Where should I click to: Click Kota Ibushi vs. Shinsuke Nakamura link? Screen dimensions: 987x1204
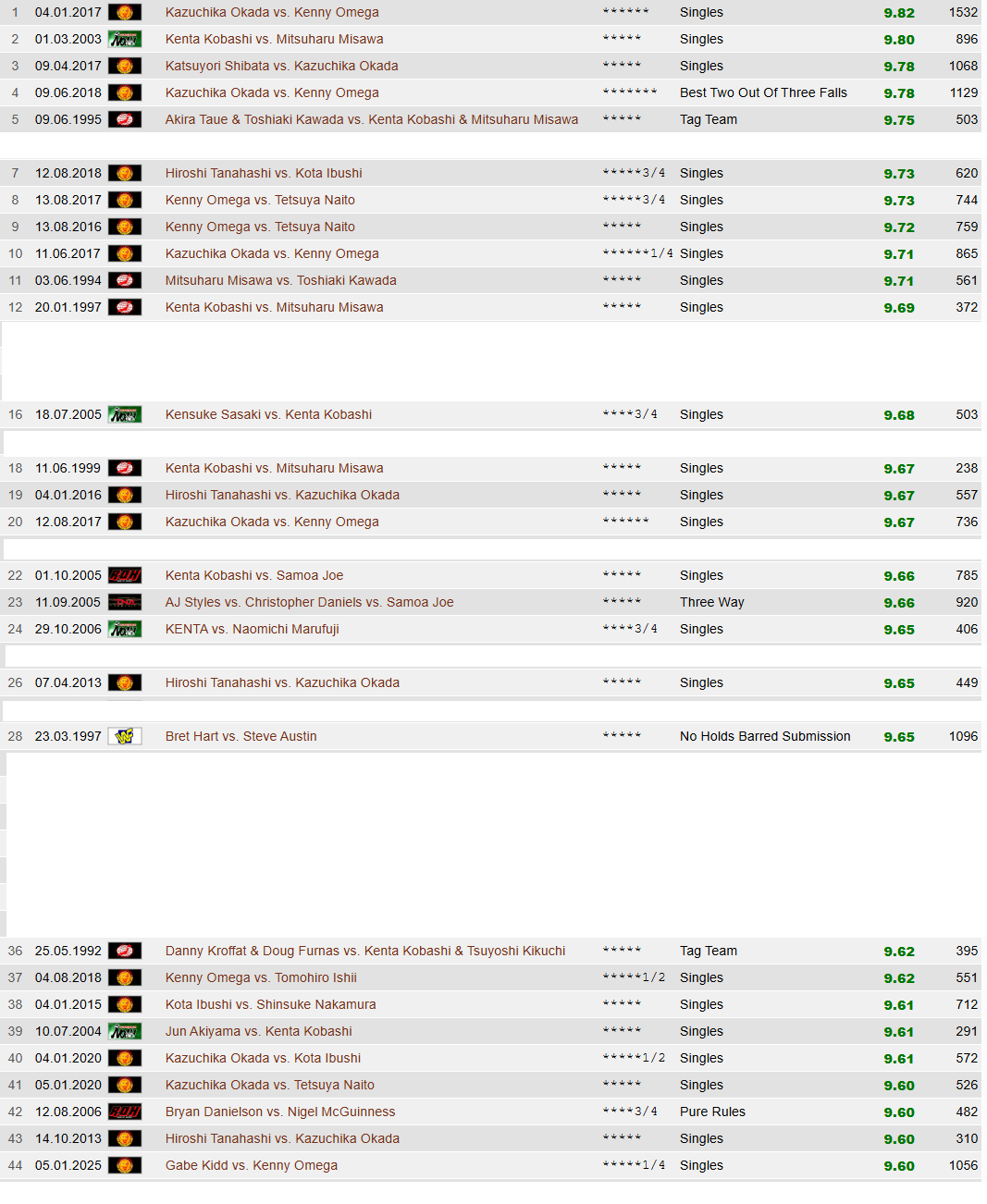coord(271,1004)
